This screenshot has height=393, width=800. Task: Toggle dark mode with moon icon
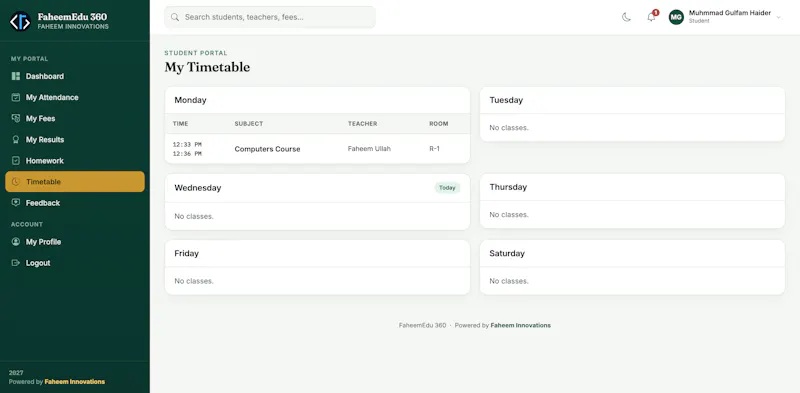pos(626,17)
